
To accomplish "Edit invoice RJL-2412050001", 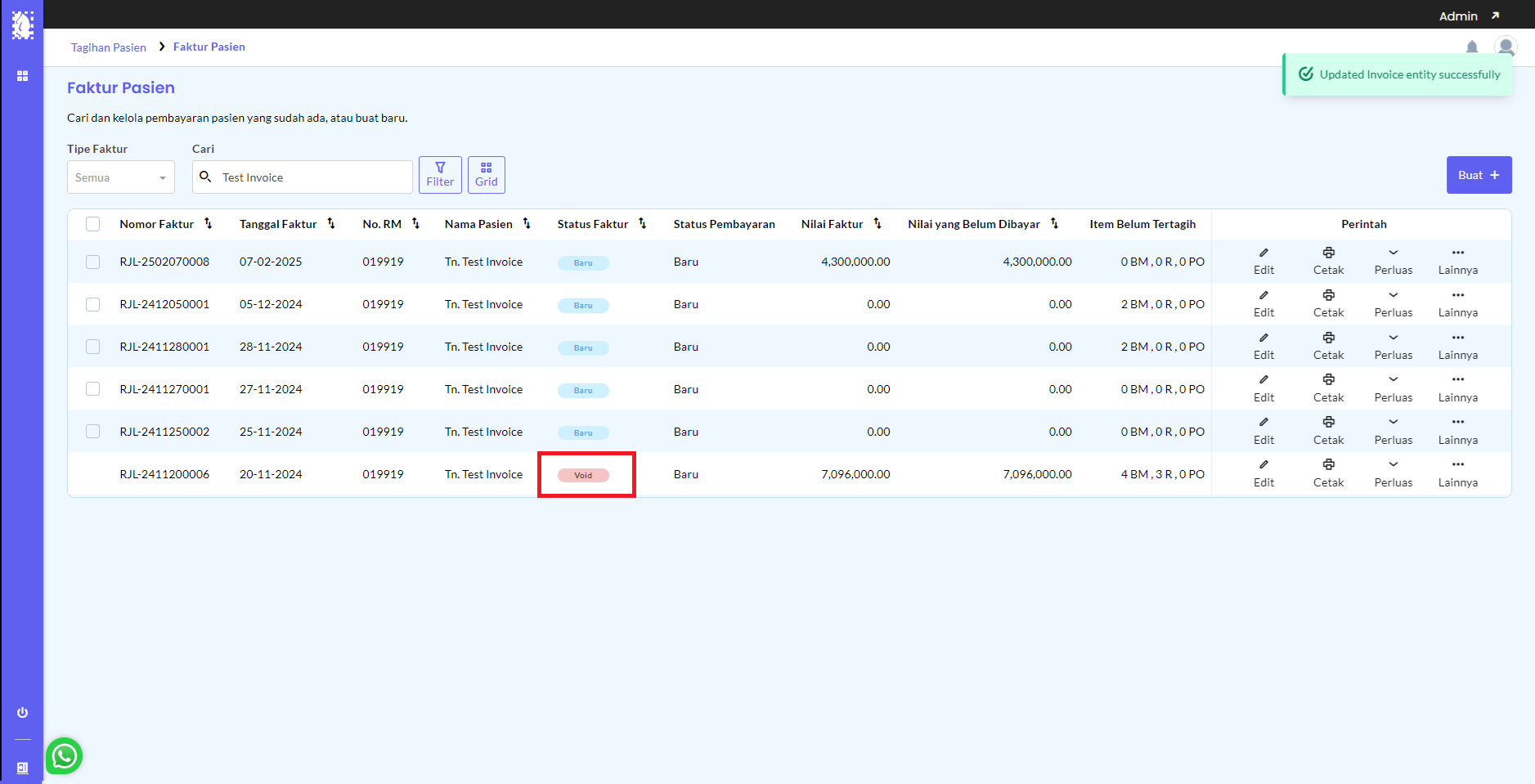I will coord(1263,304).
